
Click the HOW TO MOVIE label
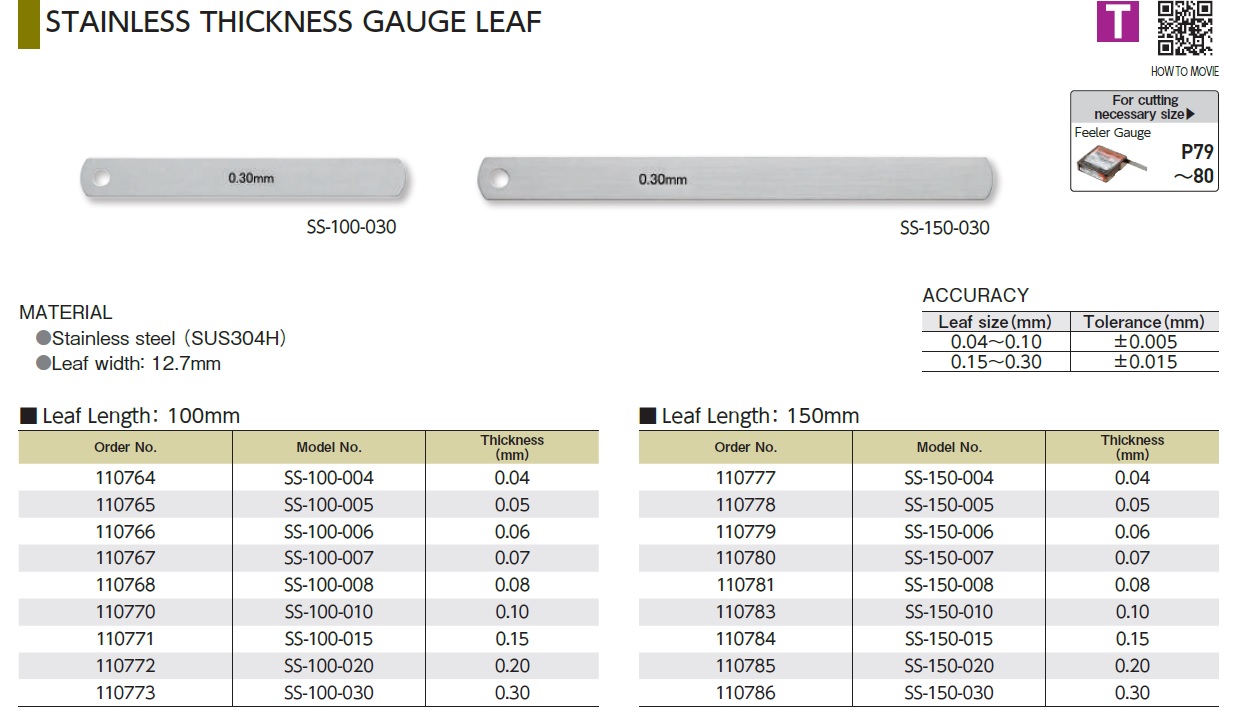(1184, 72)
